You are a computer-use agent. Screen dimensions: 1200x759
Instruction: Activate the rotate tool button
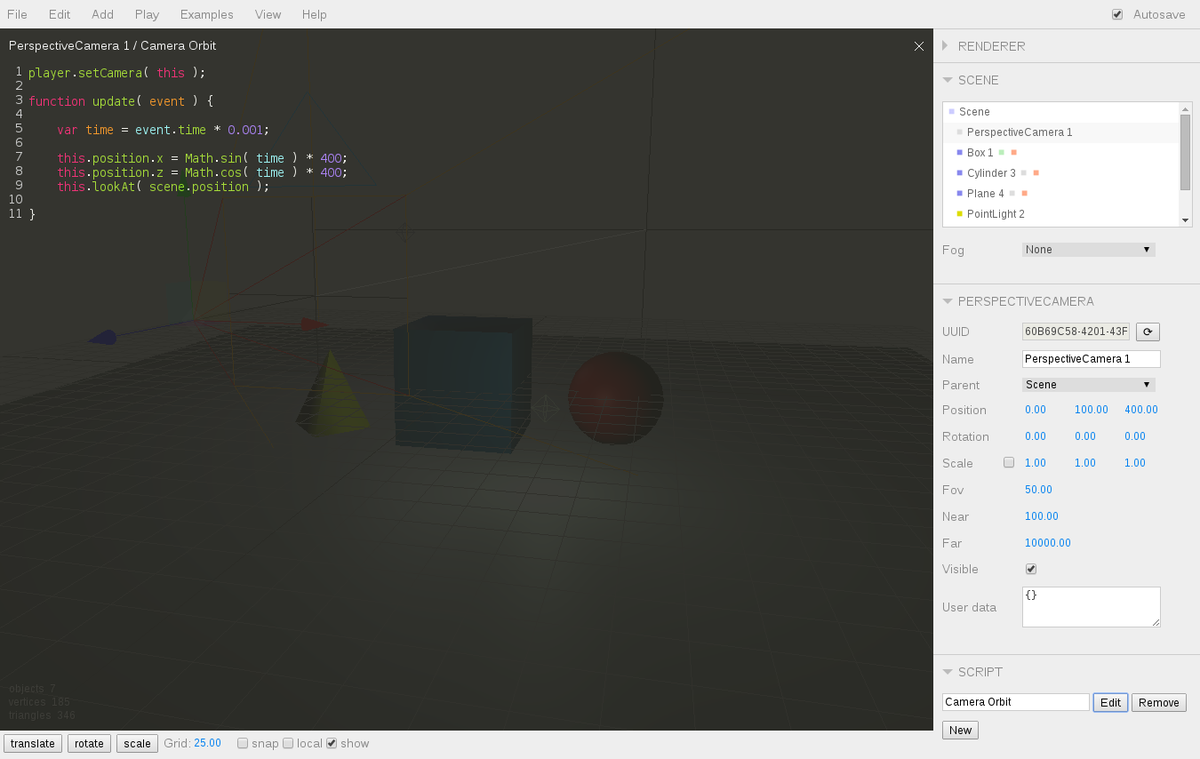[89, 743]
